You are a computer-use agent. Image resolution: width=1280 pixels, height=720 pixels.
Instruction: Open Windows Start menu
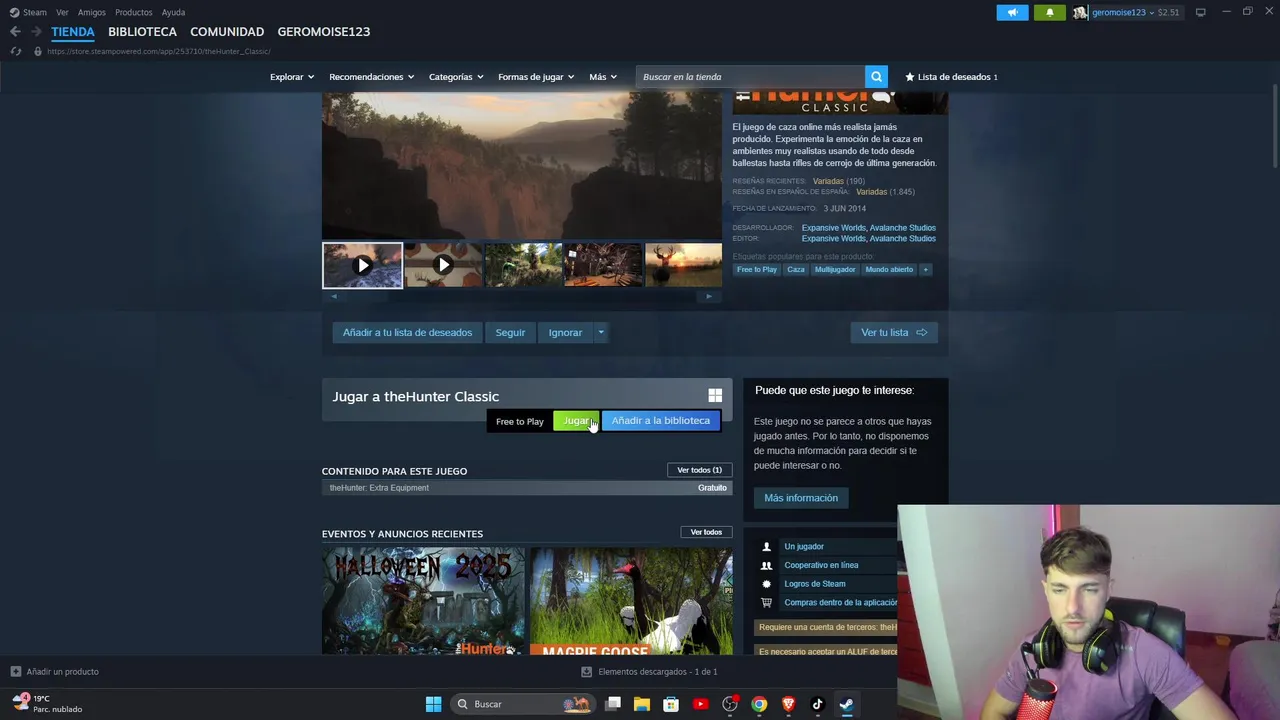433,704
